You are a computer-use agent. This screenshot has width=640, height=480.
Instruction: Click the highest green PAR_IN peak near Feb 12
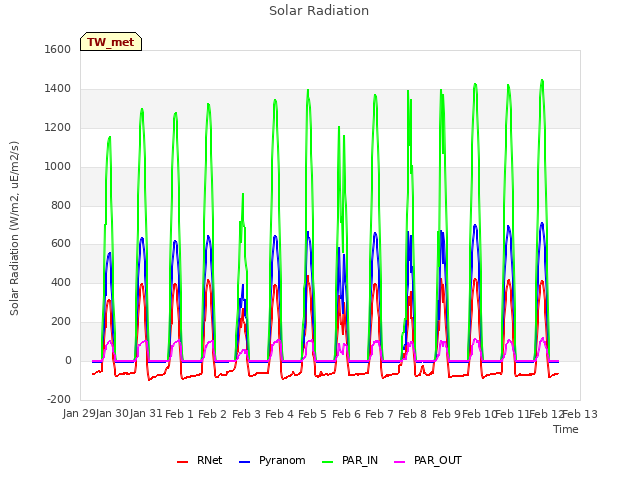coord(542,81)
